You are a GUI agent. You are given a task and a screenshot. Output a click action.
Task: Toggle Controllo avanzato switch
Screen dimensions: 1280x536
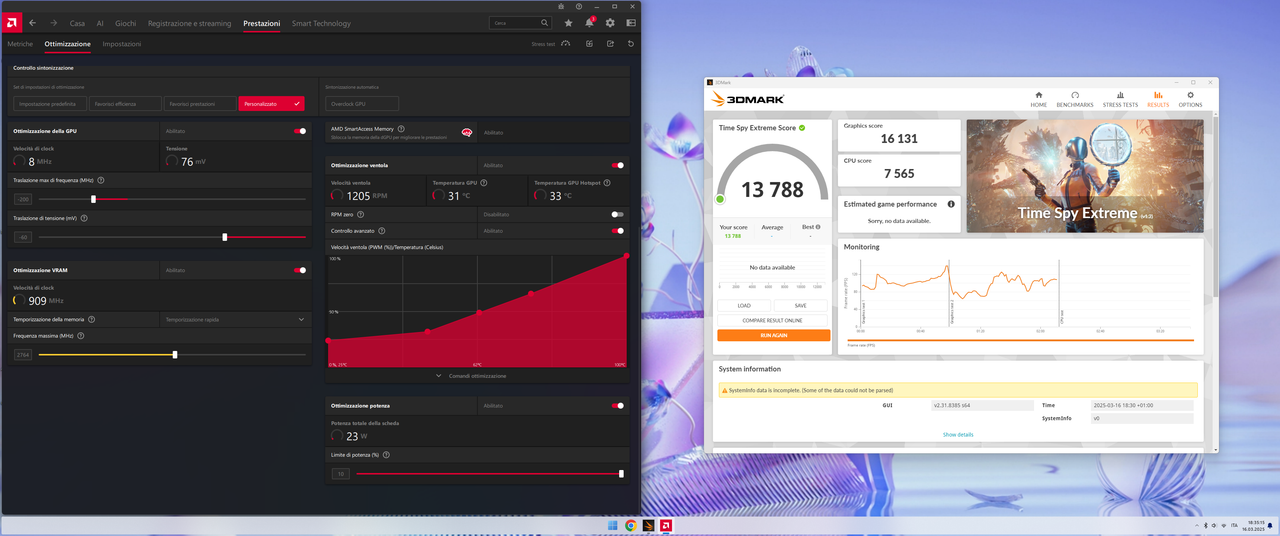(x=618, y=231)
